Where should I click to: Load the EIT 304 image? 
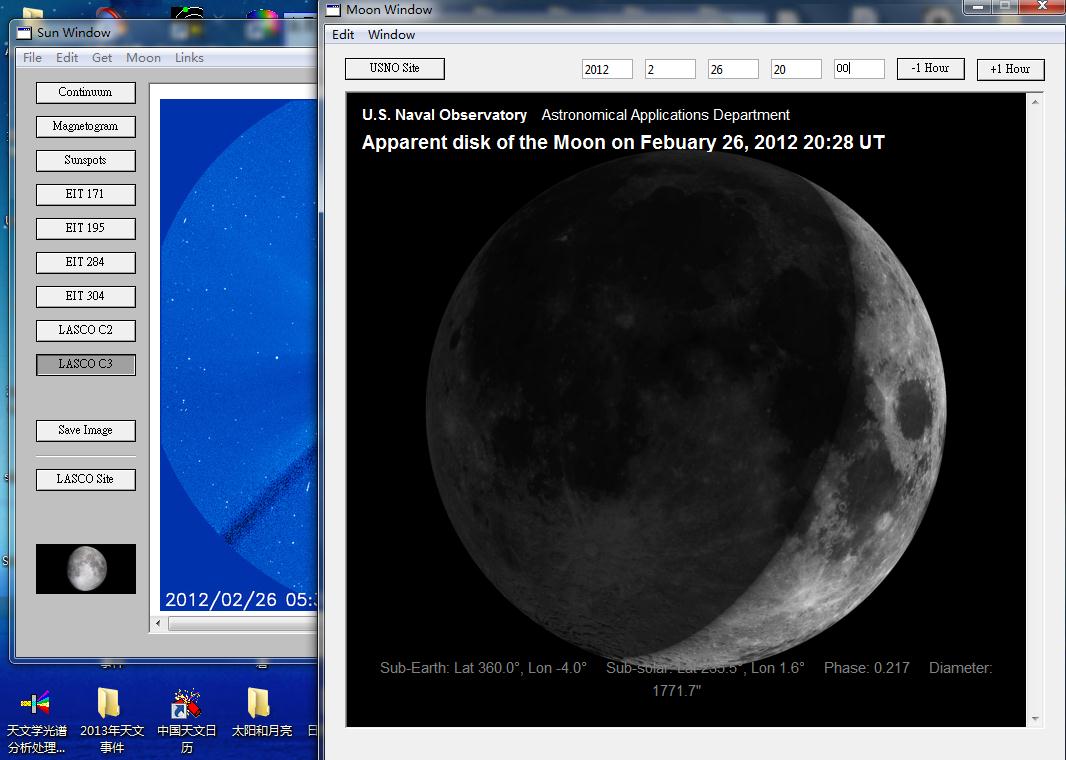click(86, 296)
